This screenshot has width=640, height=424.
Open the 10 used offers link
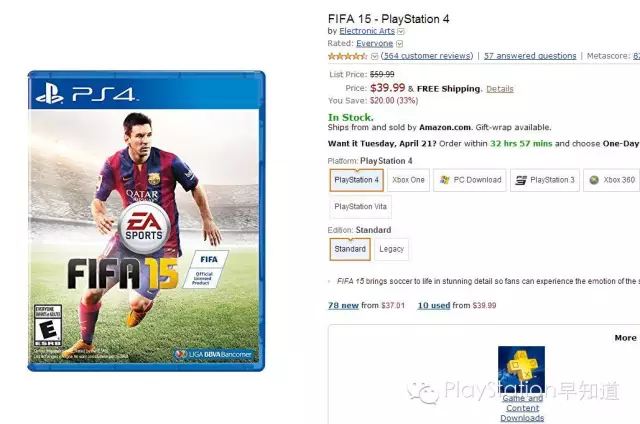pos(433,305)
